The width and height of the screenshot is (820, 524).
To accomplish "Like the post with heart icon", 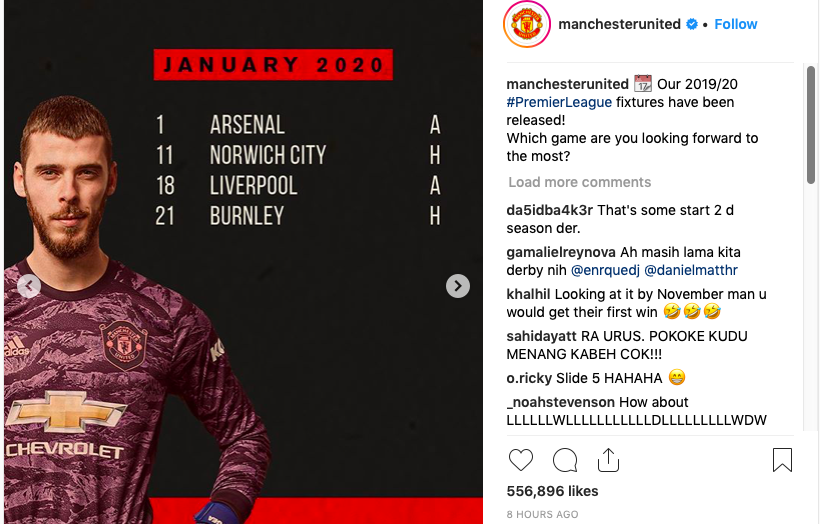I will click(521, 460).
